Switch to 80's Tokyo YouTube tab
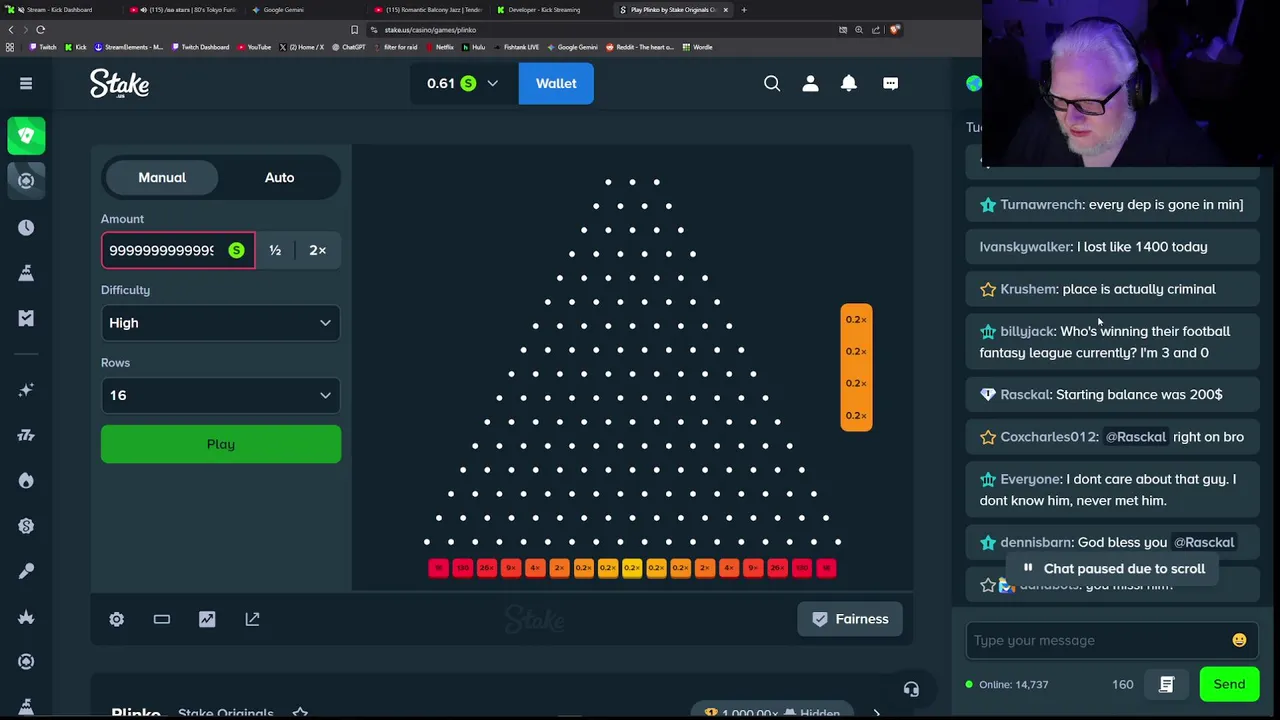Screen dimensions: 1280x720 (x=184, y=10)
